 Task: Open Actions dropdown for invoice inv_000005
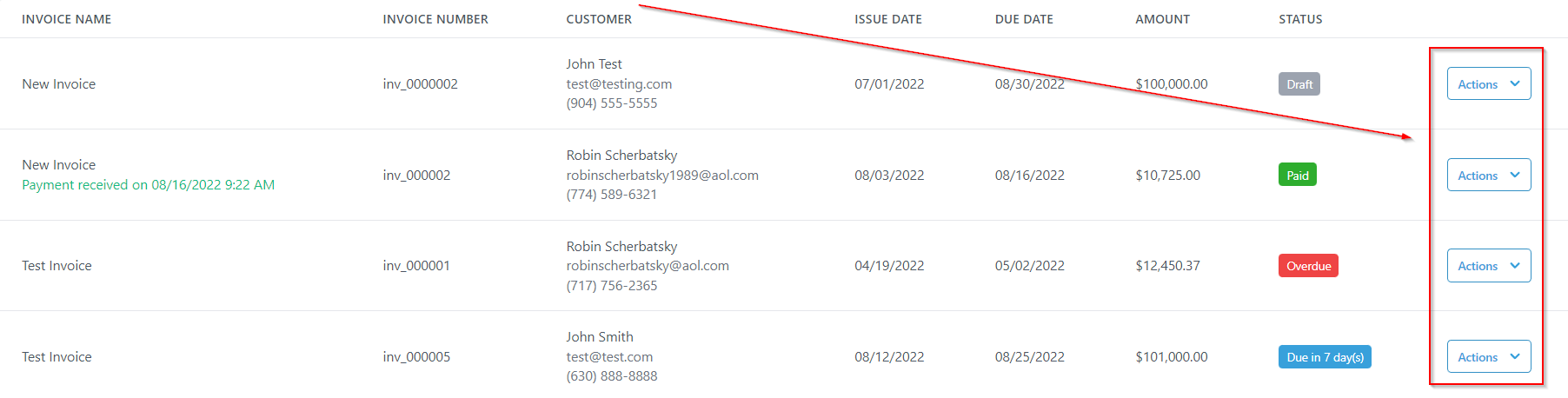tap(1488, 357)
